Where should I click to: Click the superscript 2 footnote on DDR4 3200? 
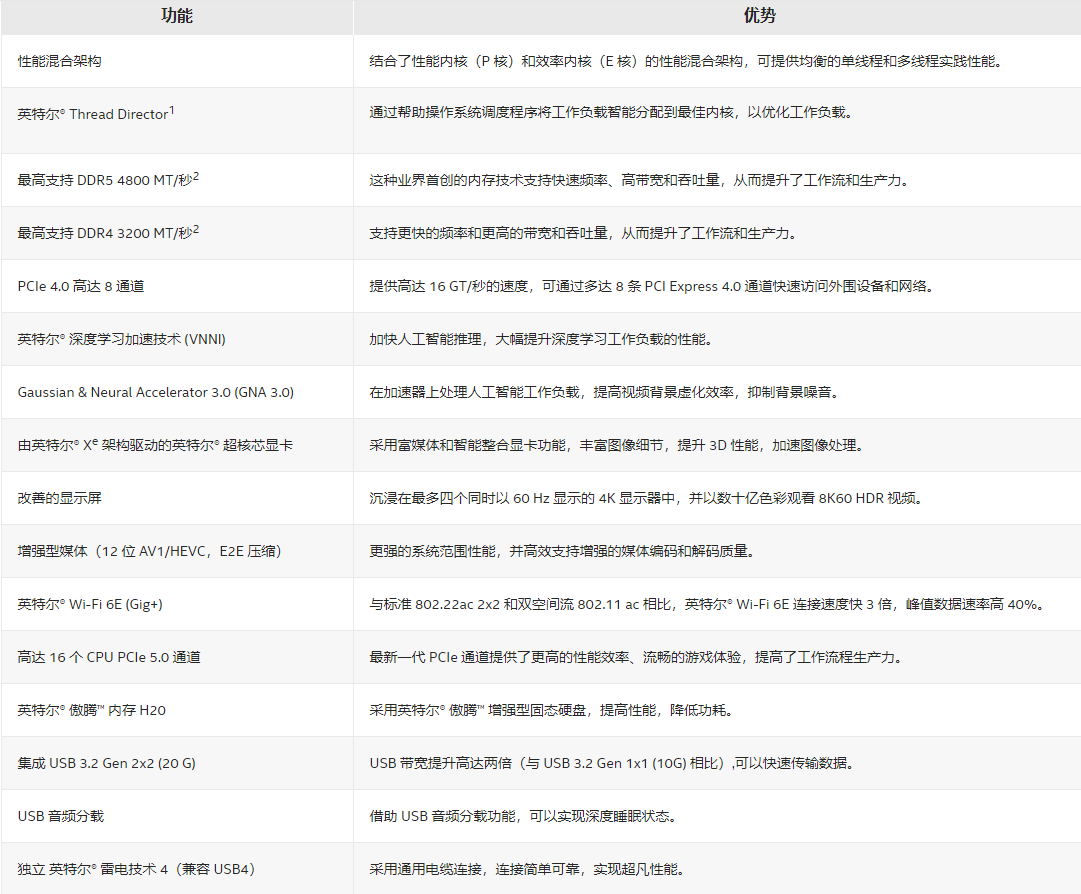194,228
